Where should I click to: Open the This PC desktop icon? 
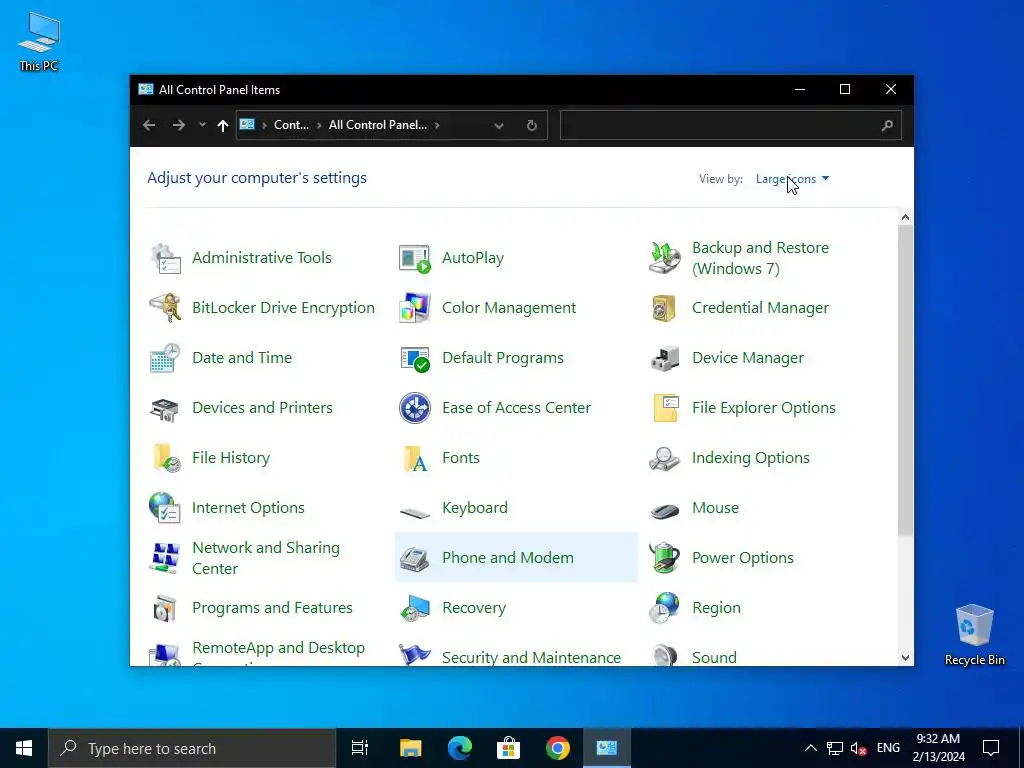point(39,41)
